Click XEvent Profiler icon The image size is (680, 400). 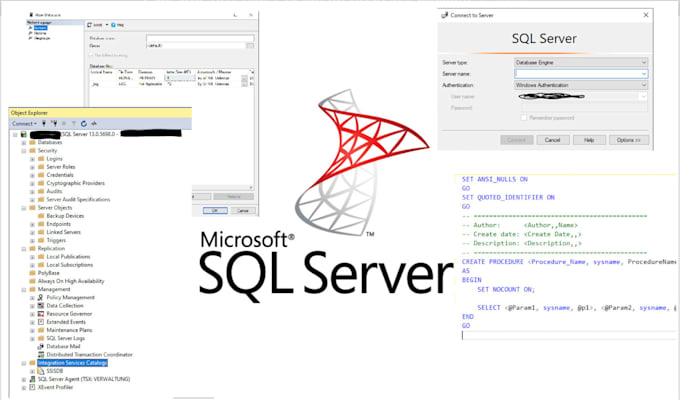32,387
